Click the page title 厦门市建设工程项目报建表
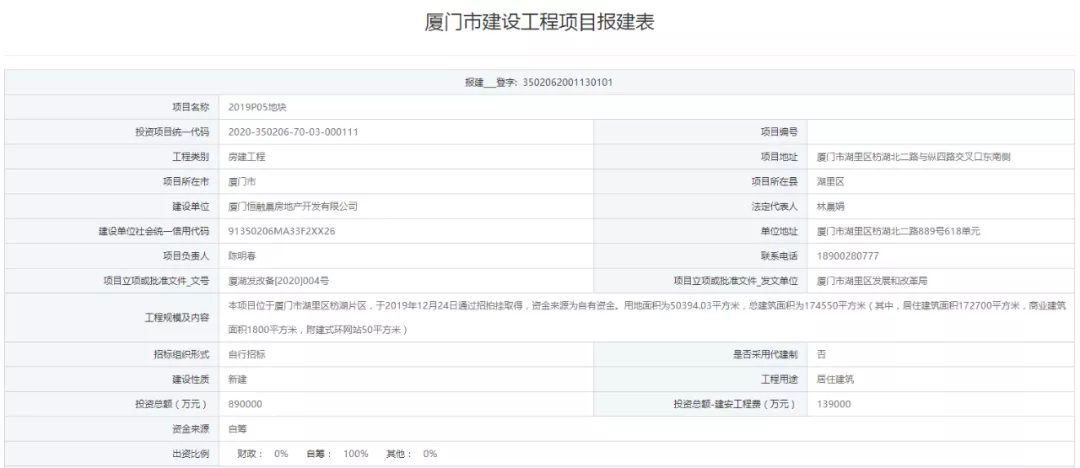The image size is (1080, 468). [x=539, y=22]
